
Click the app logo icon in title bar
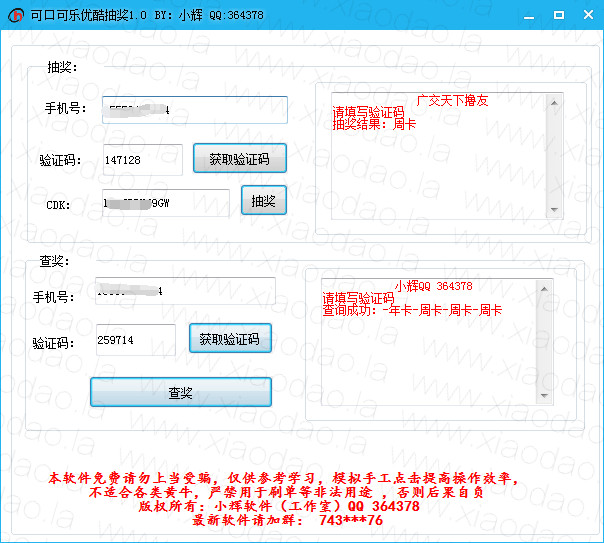tap(16, 15)
